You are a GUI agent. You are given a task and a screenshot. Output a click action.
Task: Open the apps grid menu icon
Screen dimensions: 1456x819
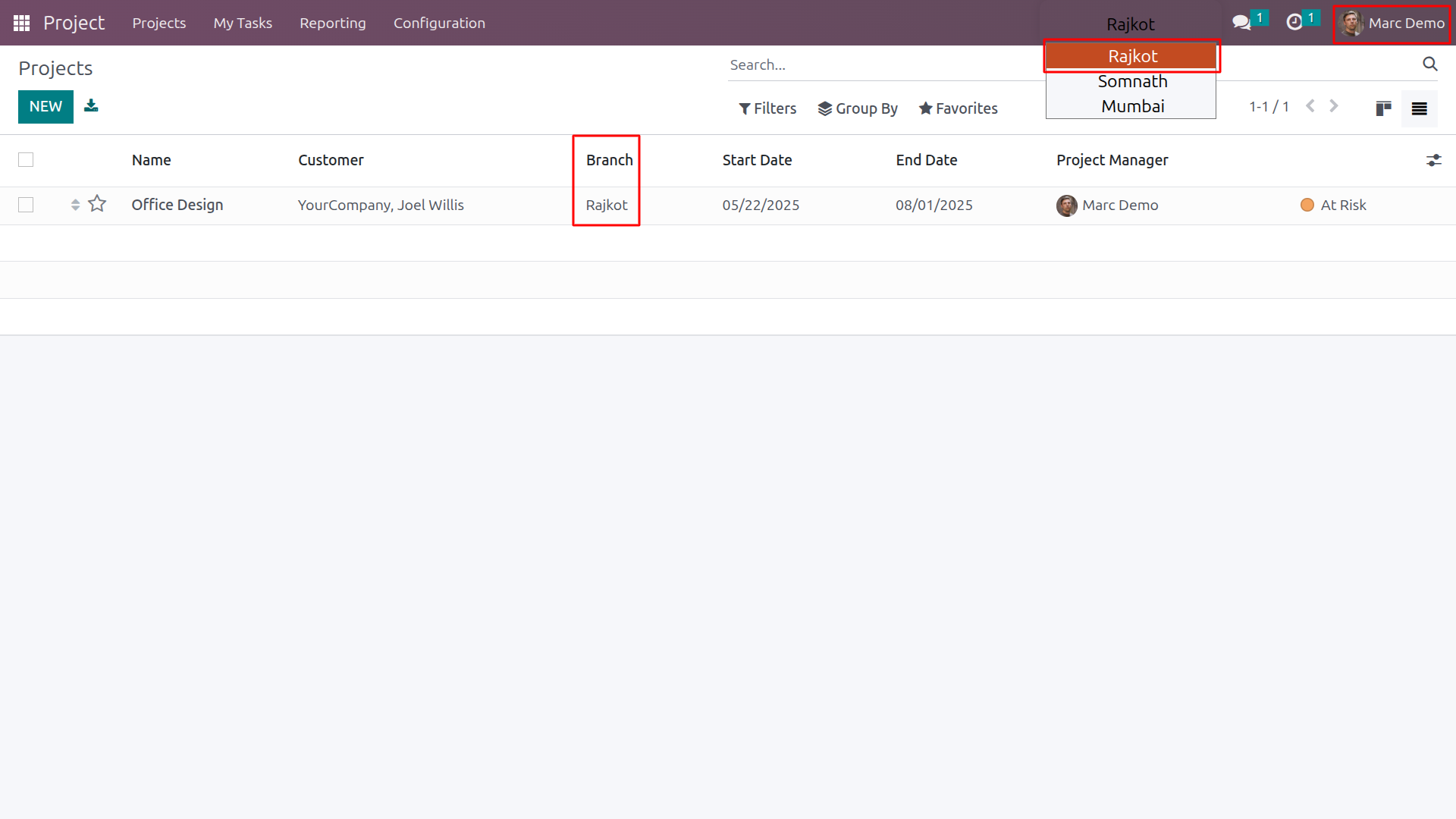tap(21, 23)
